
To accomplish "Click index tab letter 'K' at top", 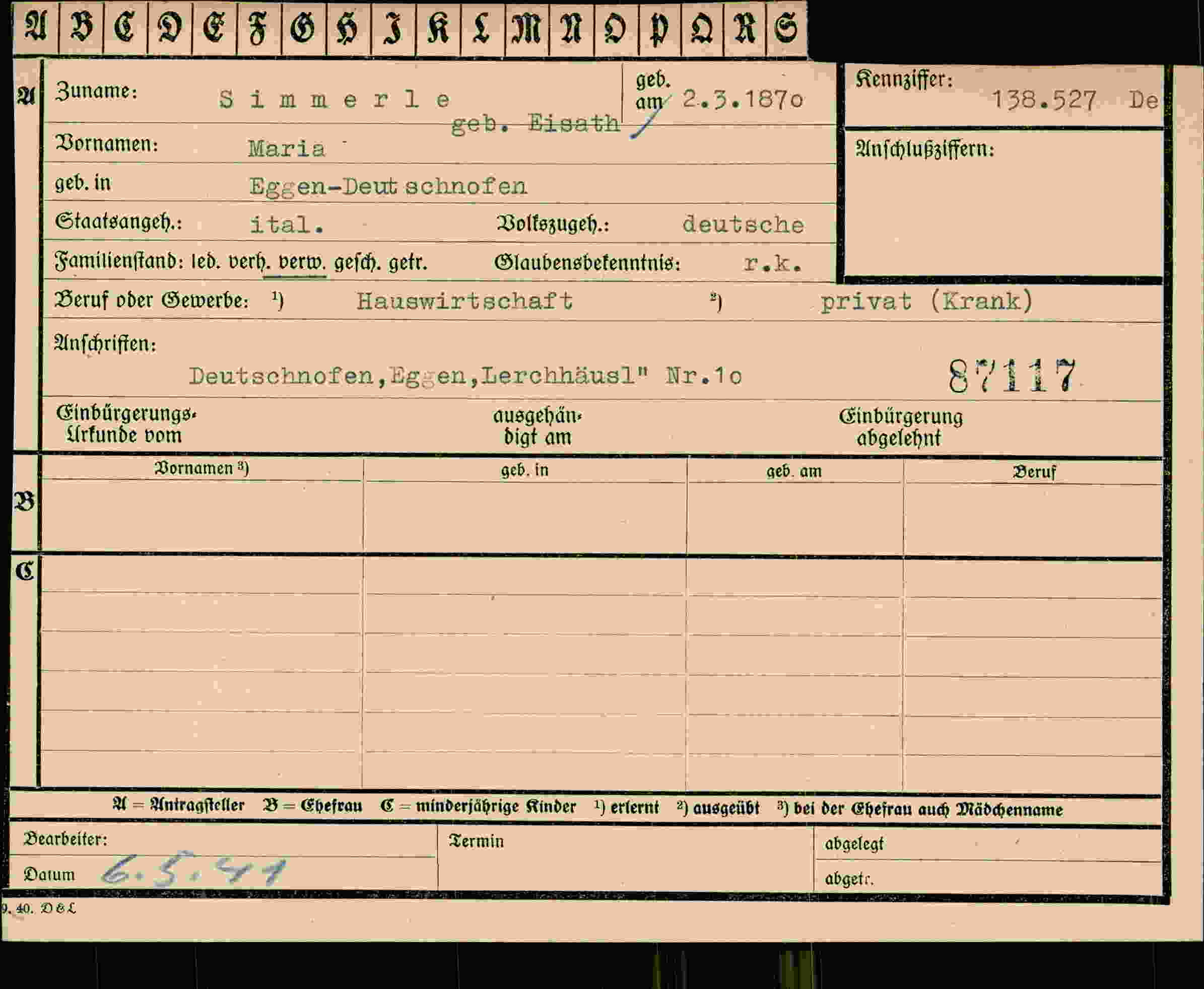I will pos(438,29).
